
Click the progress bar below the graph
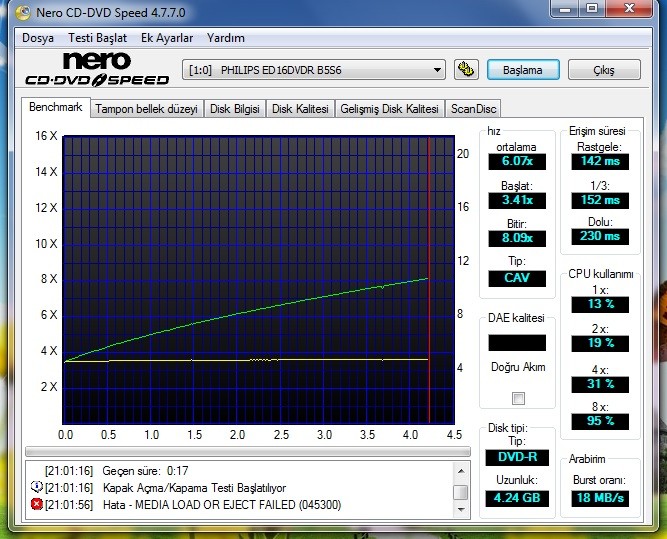(248, 451)
